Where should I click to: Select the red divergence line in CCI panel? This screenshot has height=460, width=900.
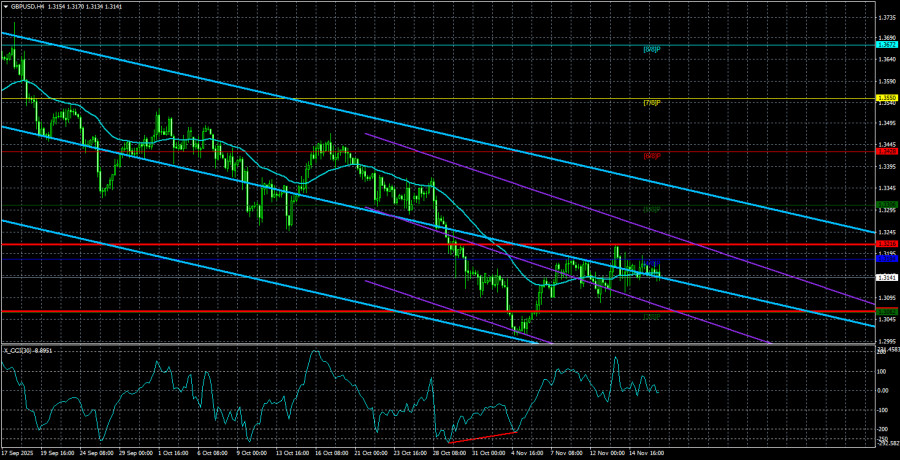[x=483, y=437]
